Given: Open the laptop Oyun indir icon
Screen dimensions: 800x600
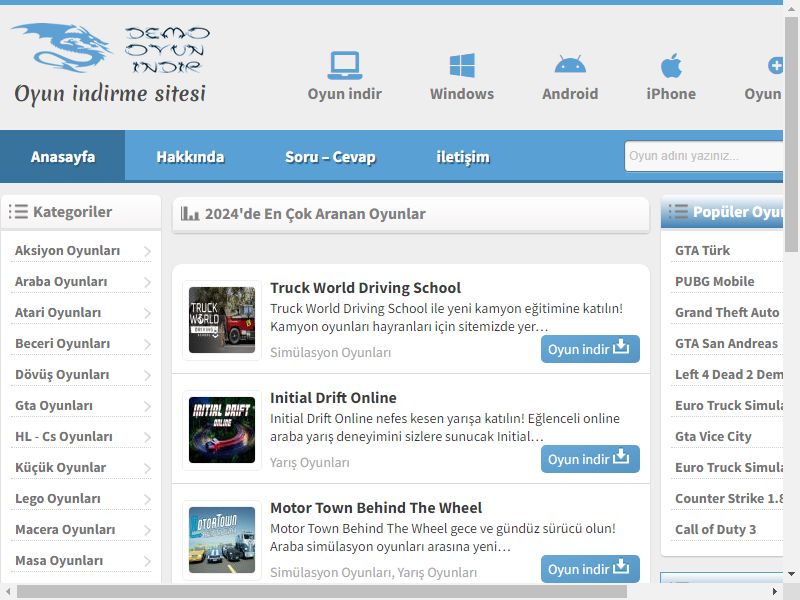Looking at the screenshot, I should 345,65.
